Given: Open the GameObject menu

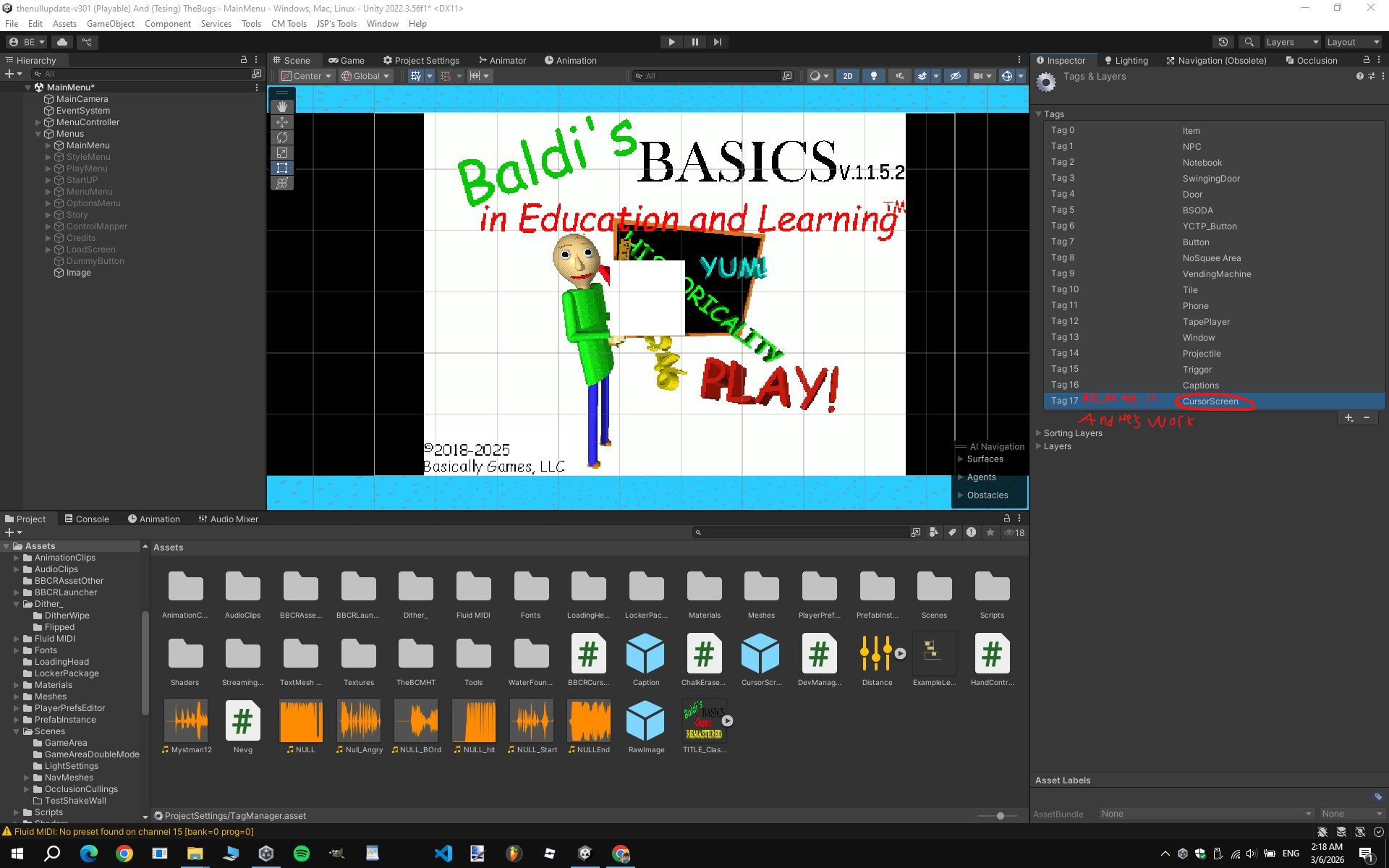Looking at the screenshot, I should tap(111, 24).
